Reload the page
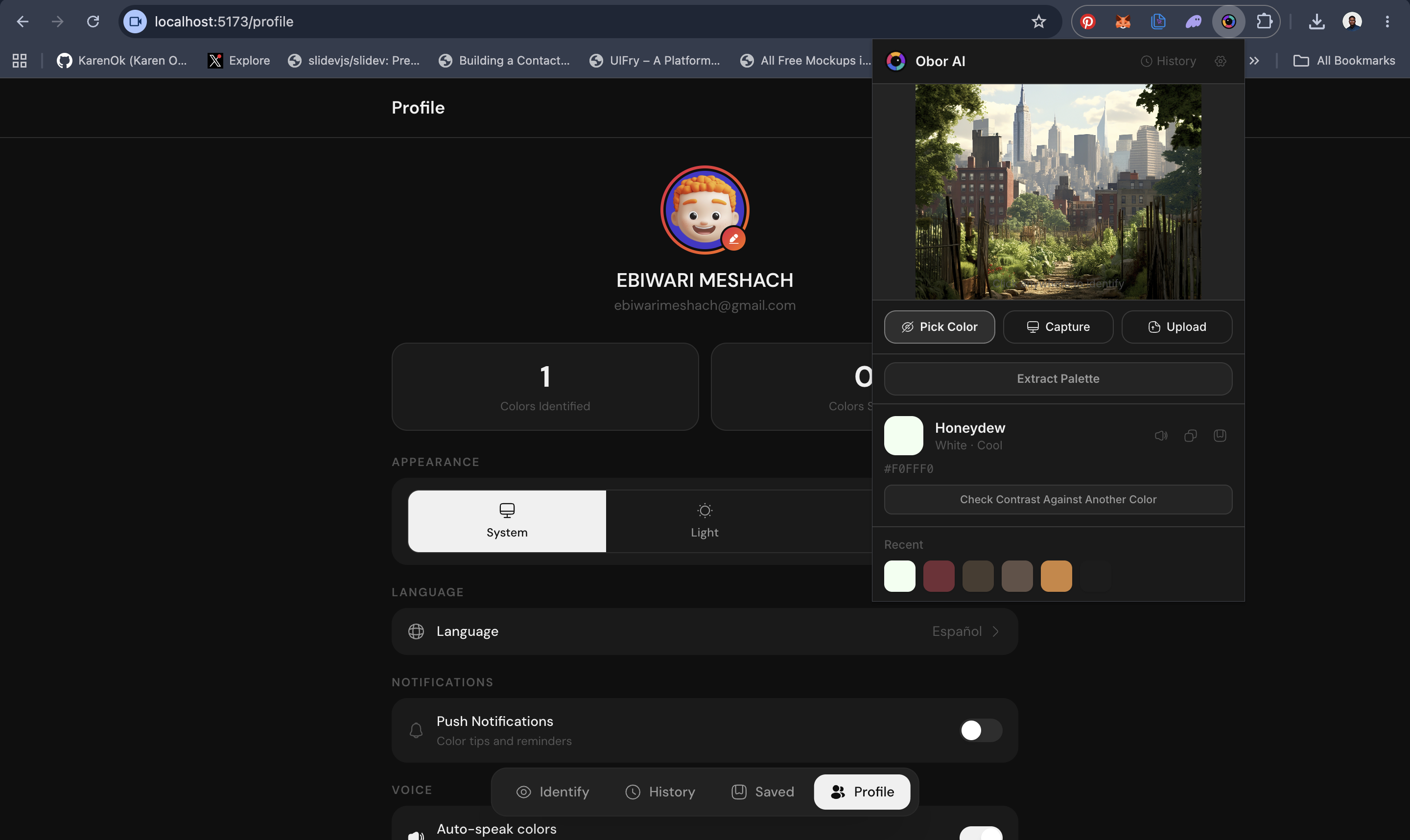The image size is (1410, 840). click(x=93, y=22)
